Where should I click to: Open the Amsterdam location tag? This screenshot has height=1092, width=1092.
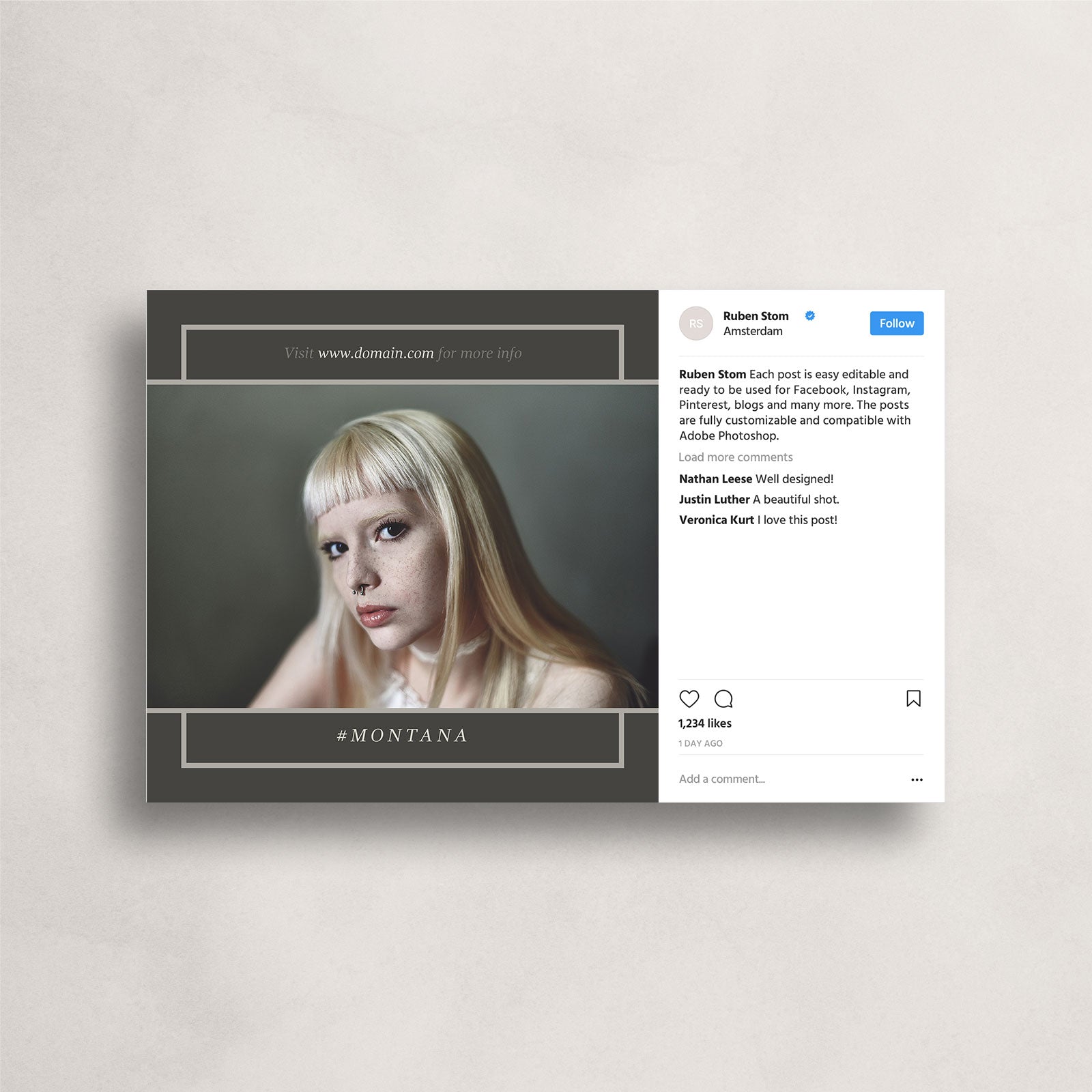[753, 332]
